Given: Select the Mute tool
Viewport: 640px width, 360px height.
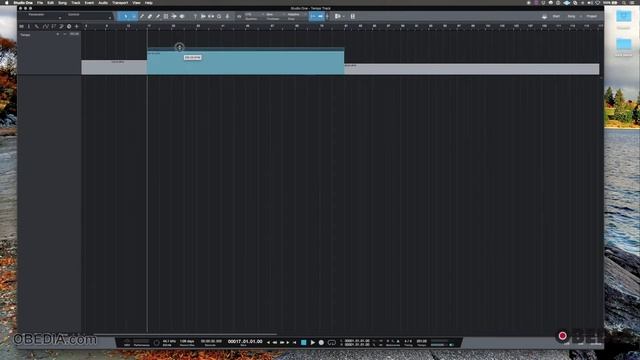Looking at the screenshot, I should click(166, 16).
